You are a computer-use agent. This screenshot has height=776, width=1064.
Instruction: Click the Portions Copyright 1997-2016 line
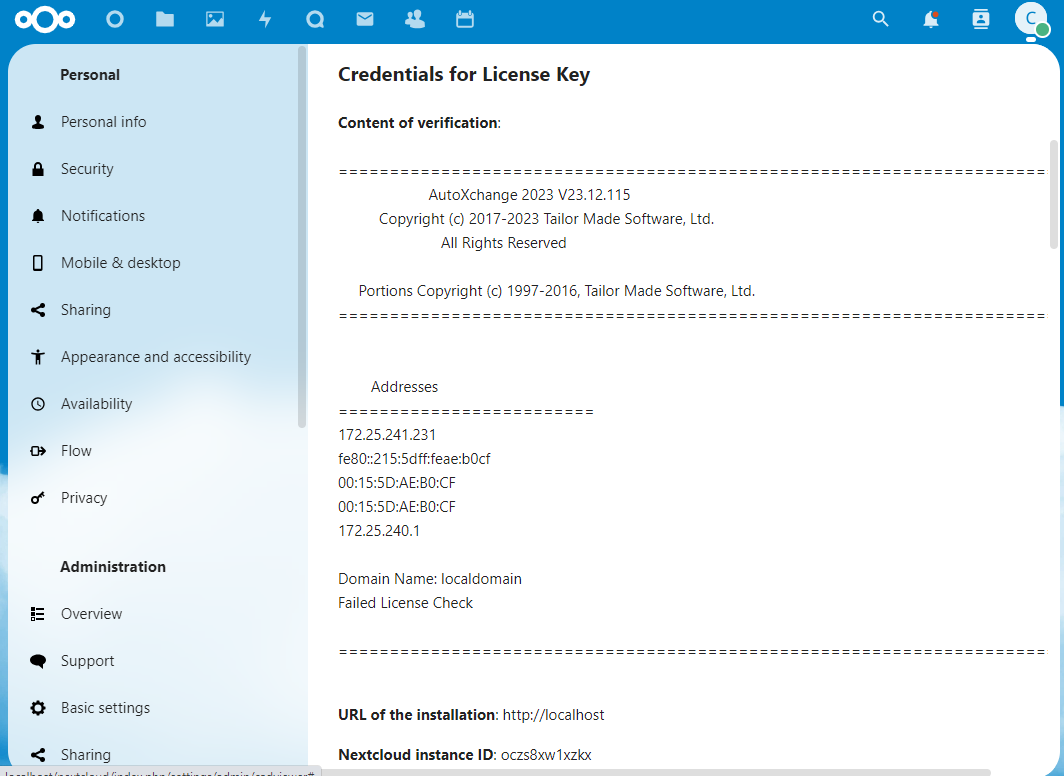pos(556,291)
